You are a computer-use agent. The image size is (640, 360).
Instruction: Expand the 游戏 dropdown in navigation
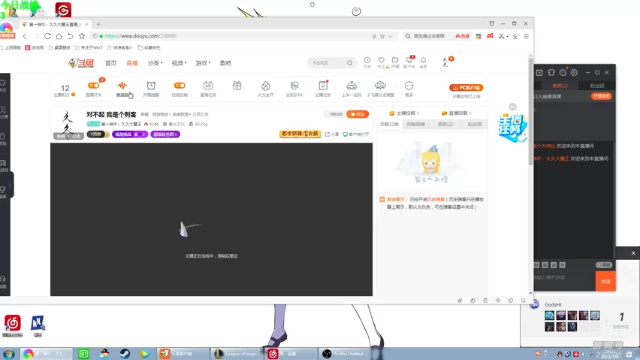203,63
